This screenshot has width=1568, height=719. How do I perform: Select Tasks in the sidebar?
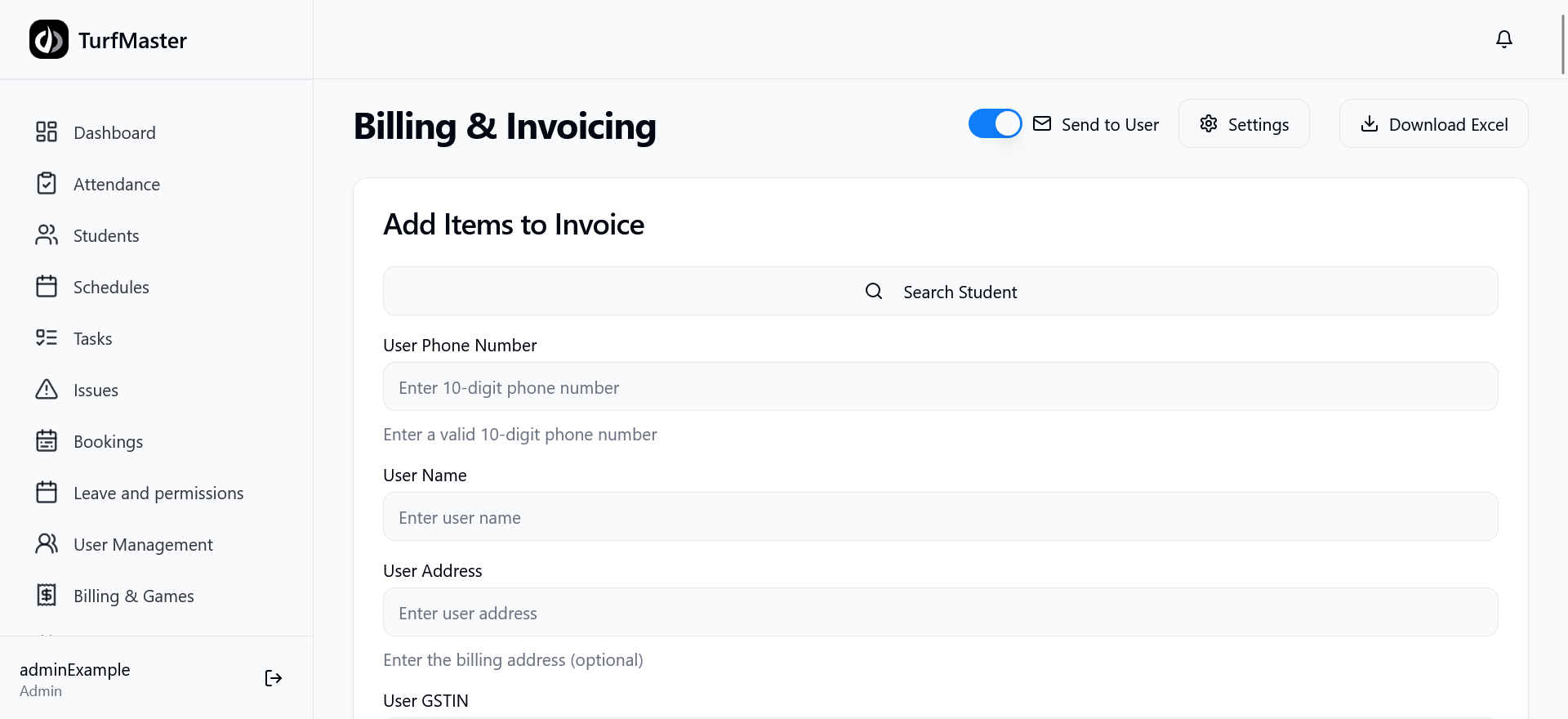[157, 338]
